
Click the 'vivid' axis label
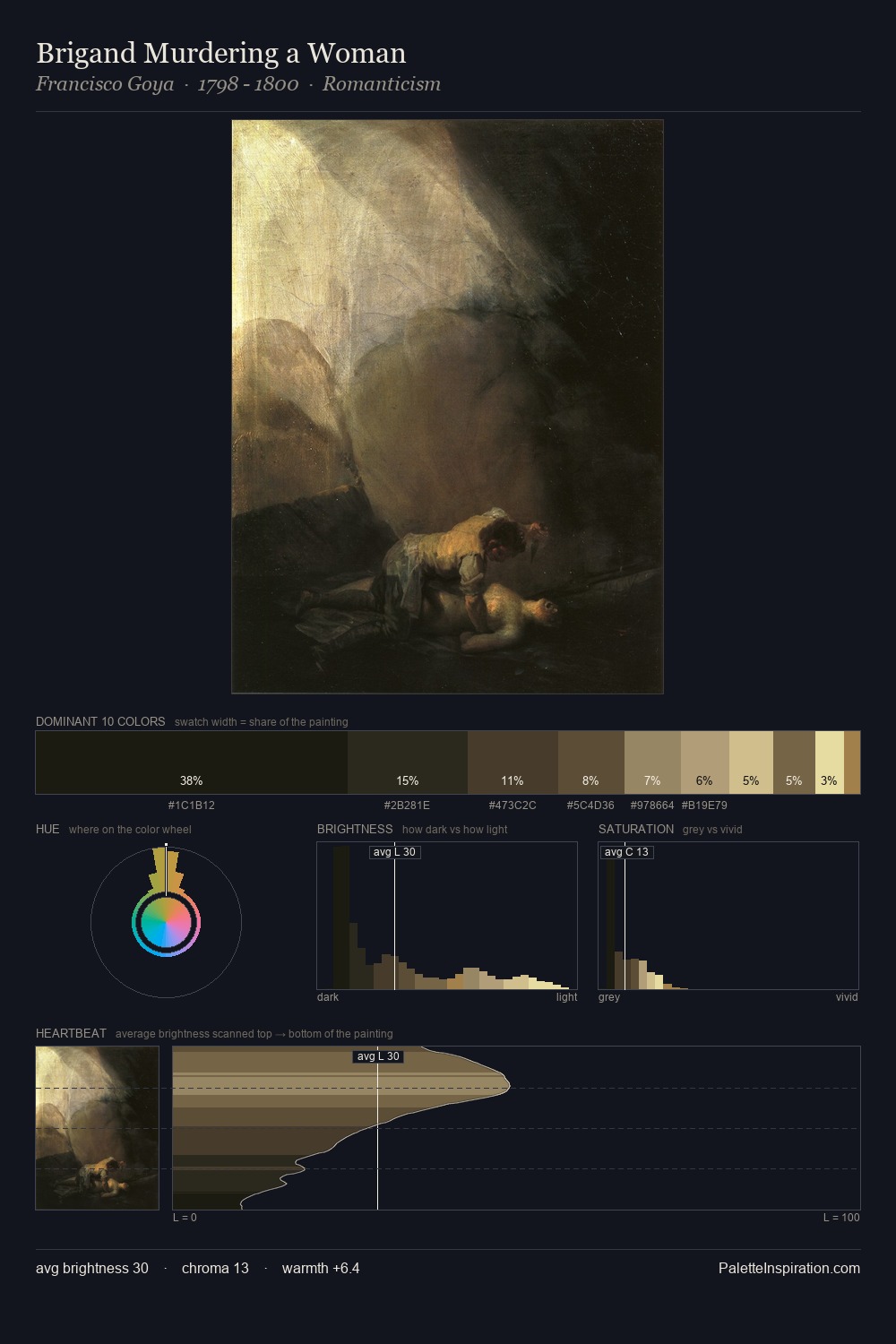847,997
